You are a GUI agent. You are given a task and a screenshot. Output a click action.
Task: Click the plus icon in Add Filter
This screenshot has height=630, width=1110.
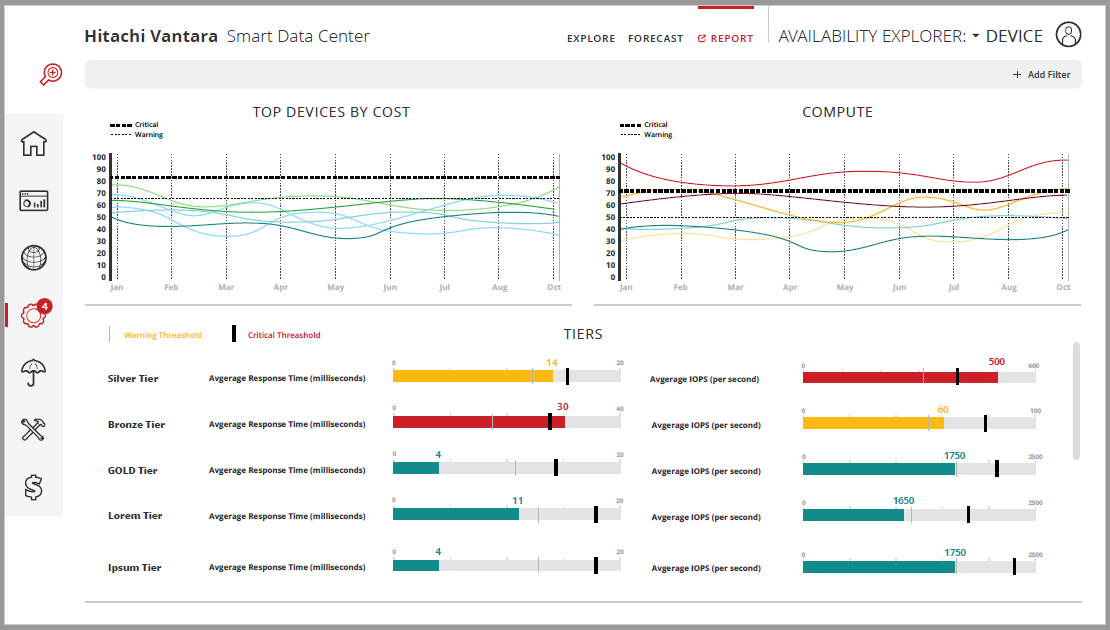point(1017,74)
